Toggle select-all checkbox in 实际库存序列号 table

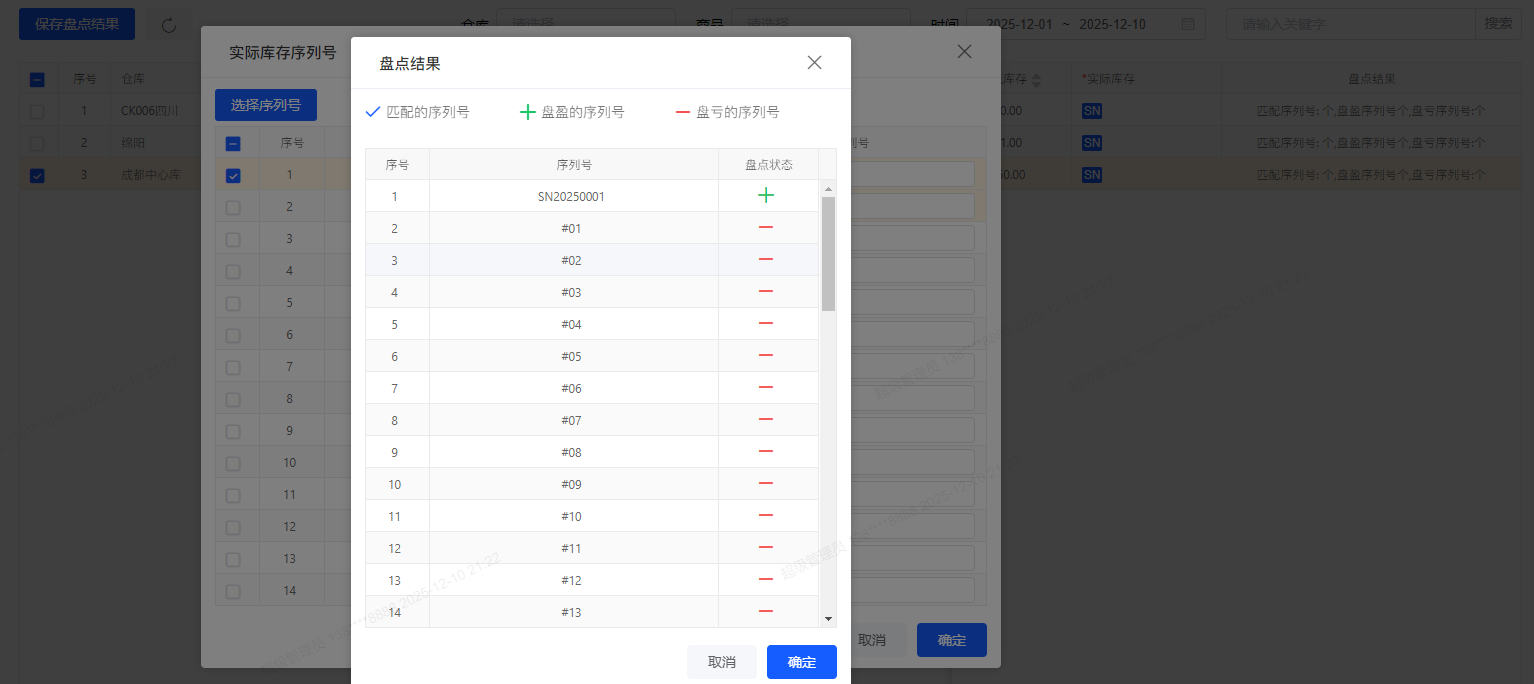tap(233, 143)
